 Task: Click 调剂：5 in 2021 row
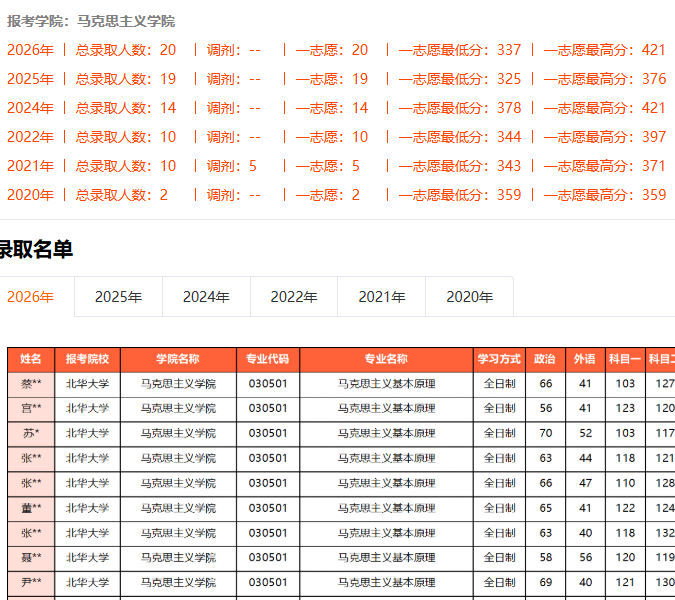(x=232, y=166)
